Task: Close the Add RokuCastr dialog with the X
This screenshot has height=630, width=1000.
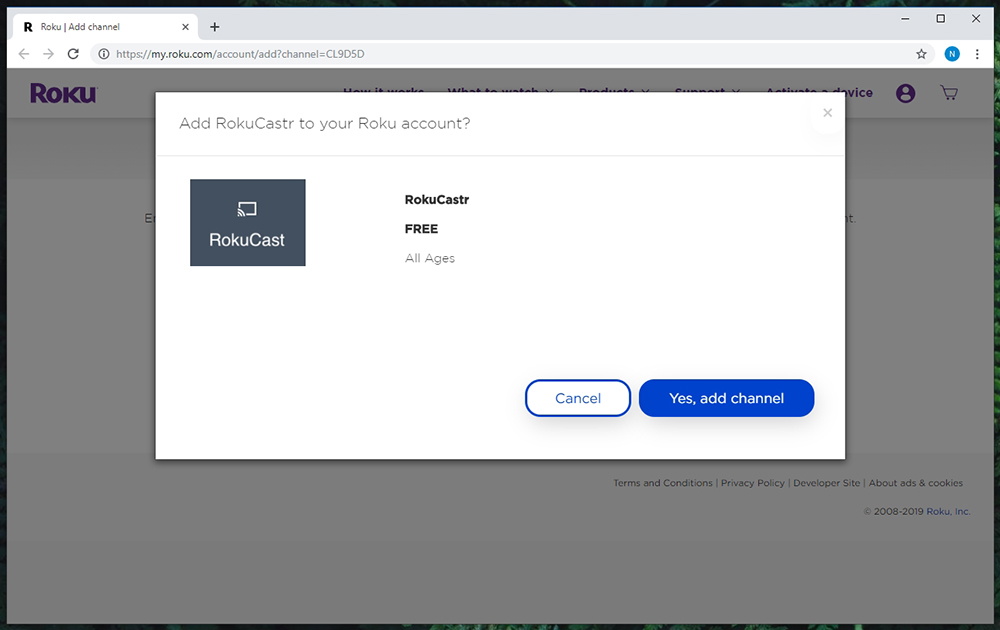Action: point(827,113)
